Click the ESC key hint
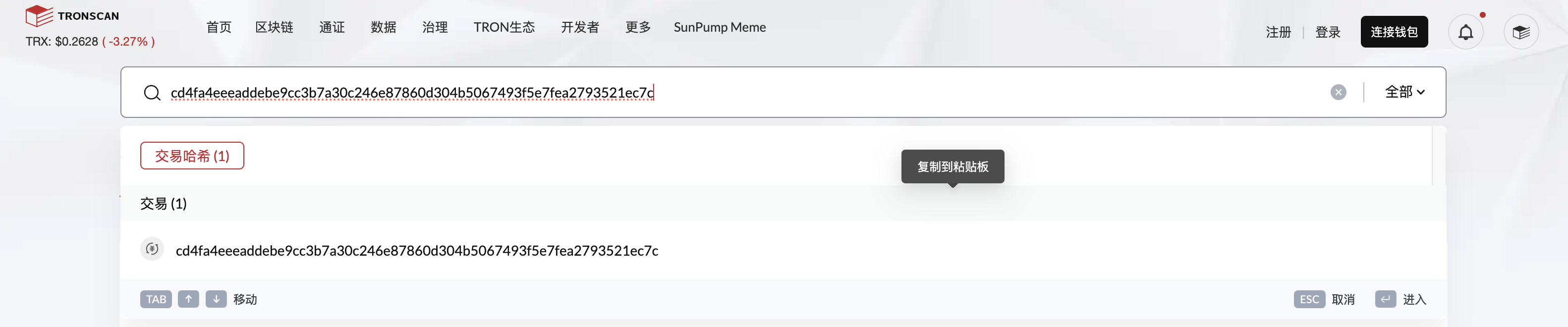The width and height of the screenshot is (1568, 327). point(1309,299)
